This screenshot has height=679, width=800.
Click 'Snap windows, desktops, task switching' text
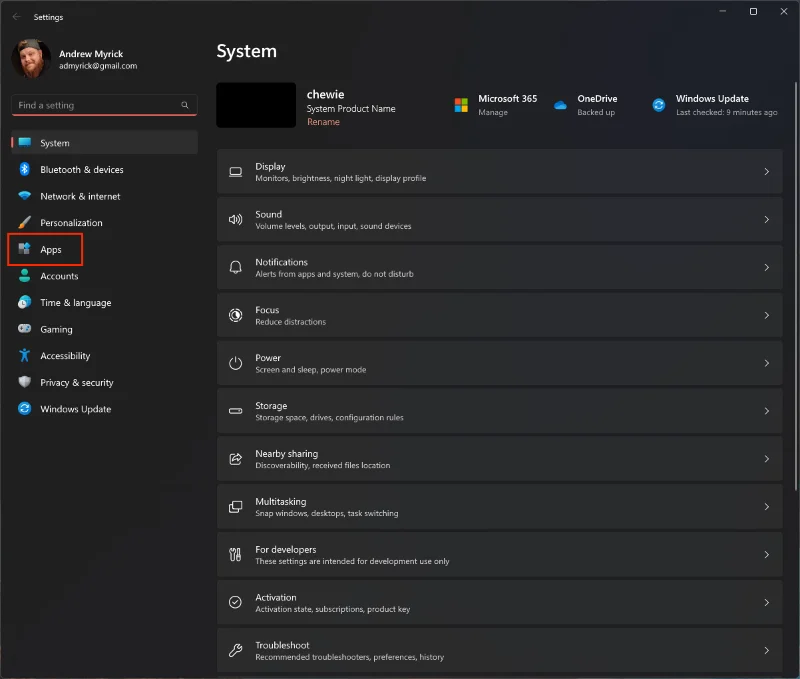327,514
